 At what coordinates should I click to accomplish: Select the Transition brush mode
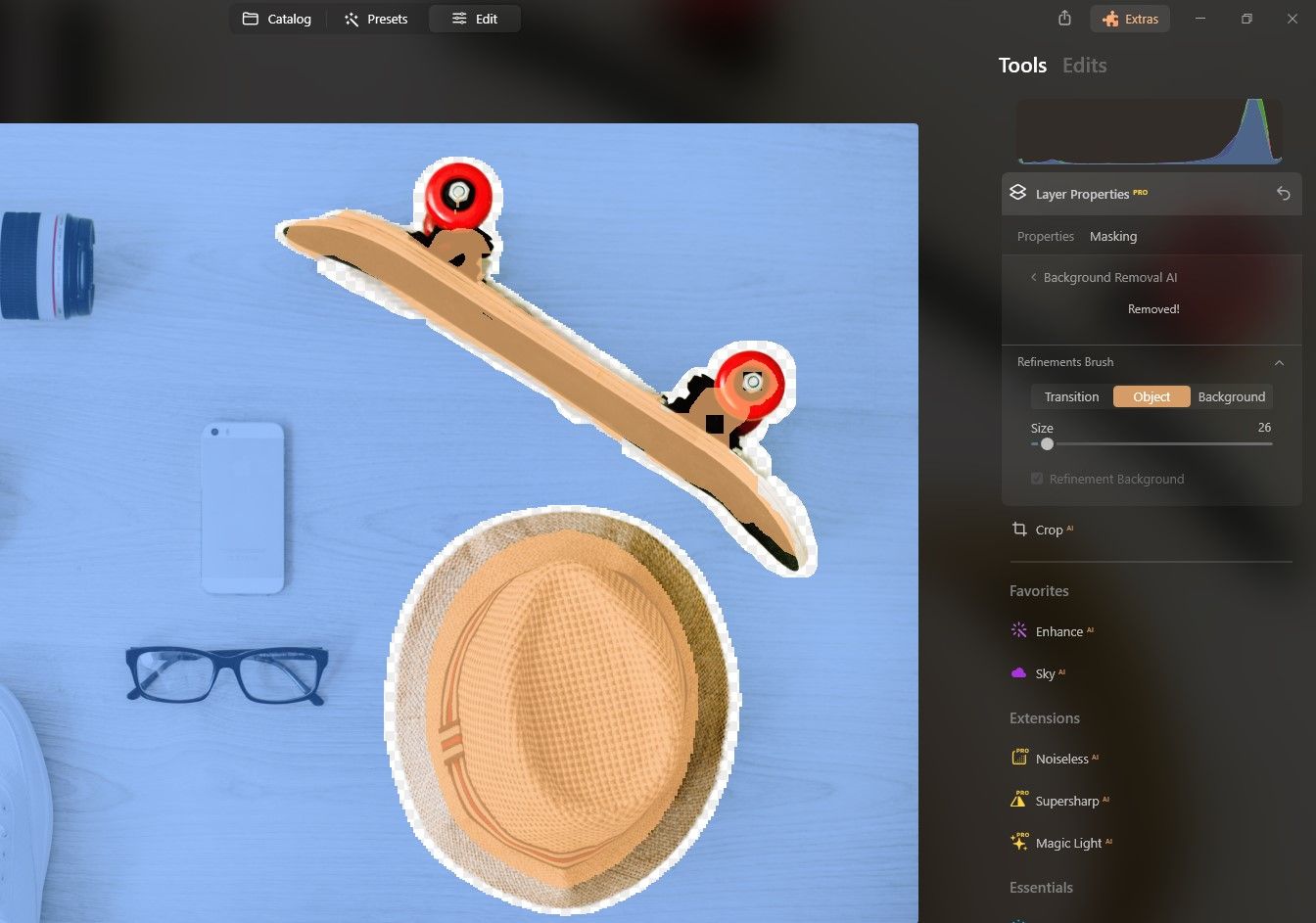click(x=1071, y=396)
